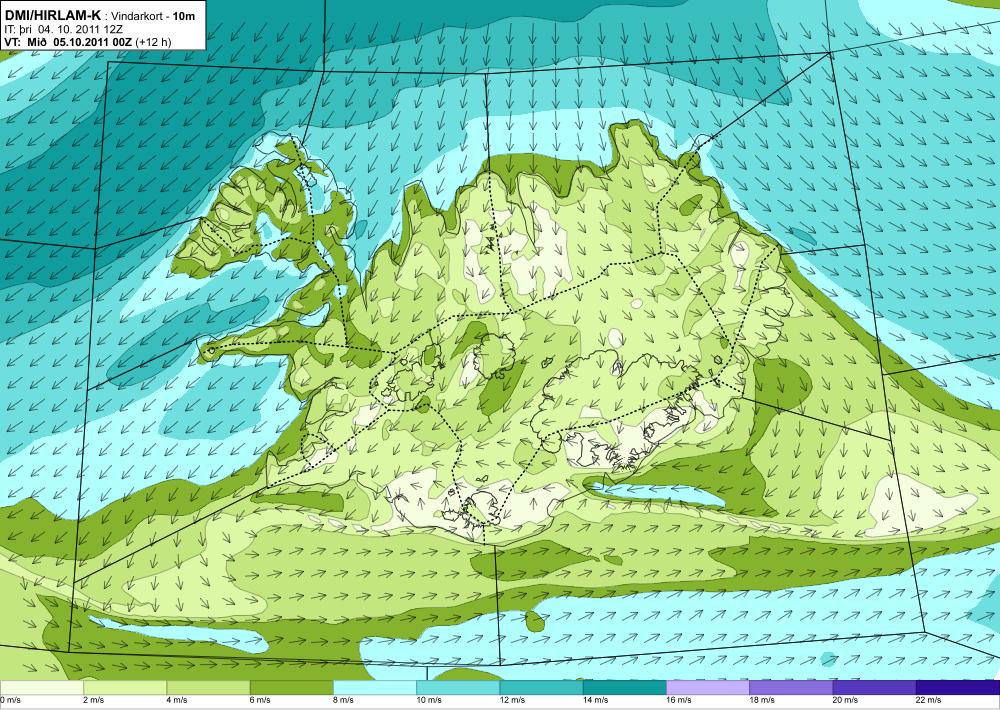Click the '10 m/s' legend label
The height and width of the screenshot is (710, 1000).
click(x=429, y=700)
